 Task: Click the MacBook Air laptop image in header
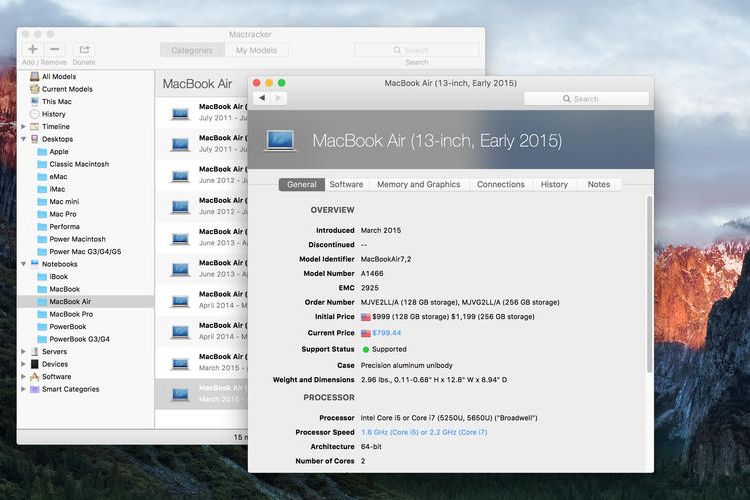coord(280,141)
